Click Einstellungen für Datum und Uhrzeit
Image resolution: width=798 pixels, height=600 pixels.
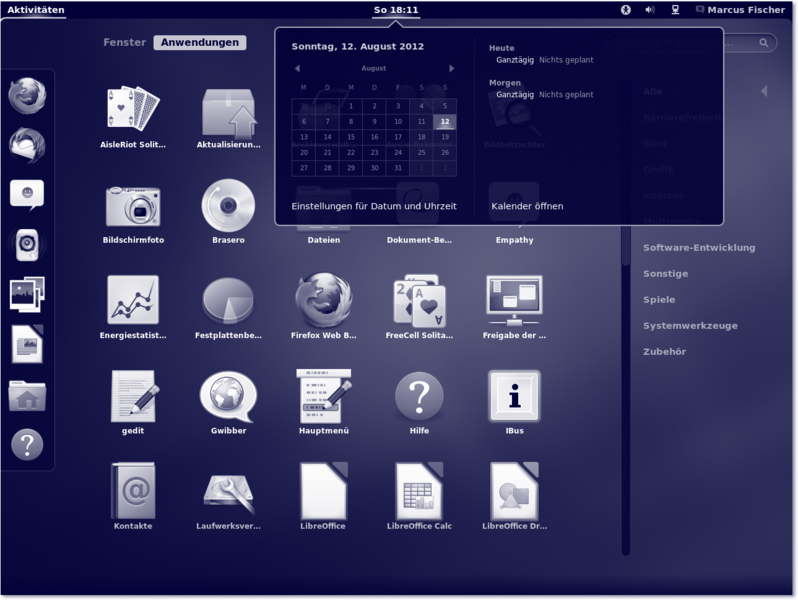(374, 206)
